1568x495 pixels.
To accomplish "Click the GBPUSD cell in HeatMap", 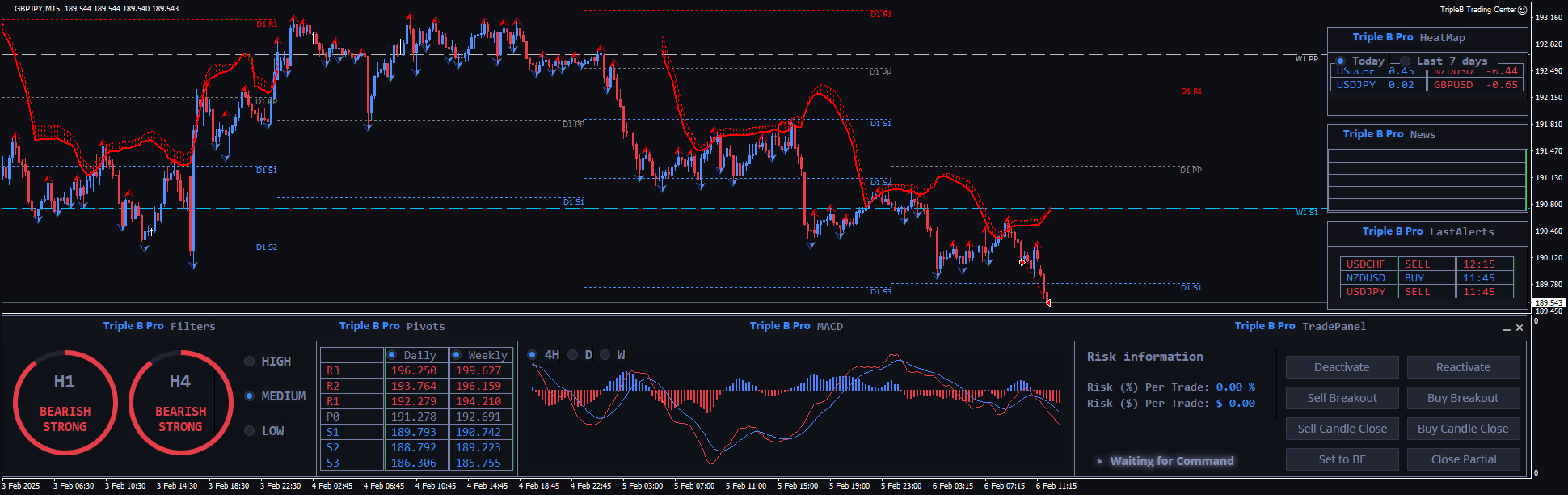I will [x=1452, y=85].
